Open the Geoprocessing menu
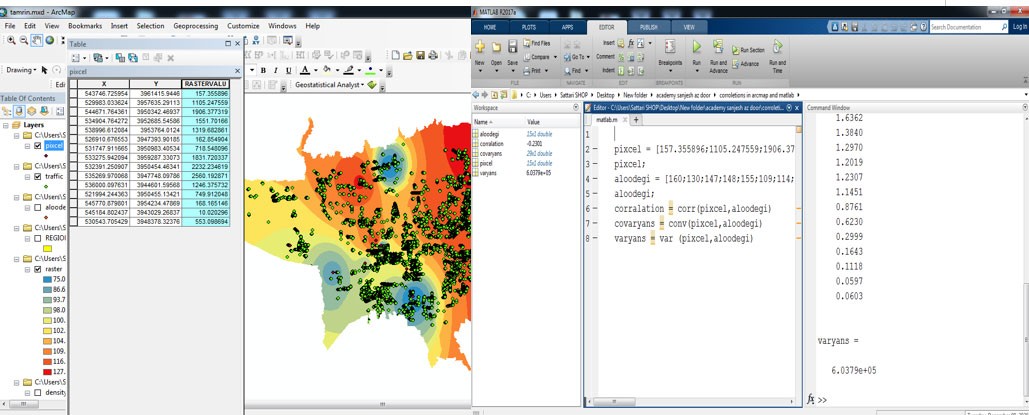This screenshot has width=1029, height=415. click(196, 25)
